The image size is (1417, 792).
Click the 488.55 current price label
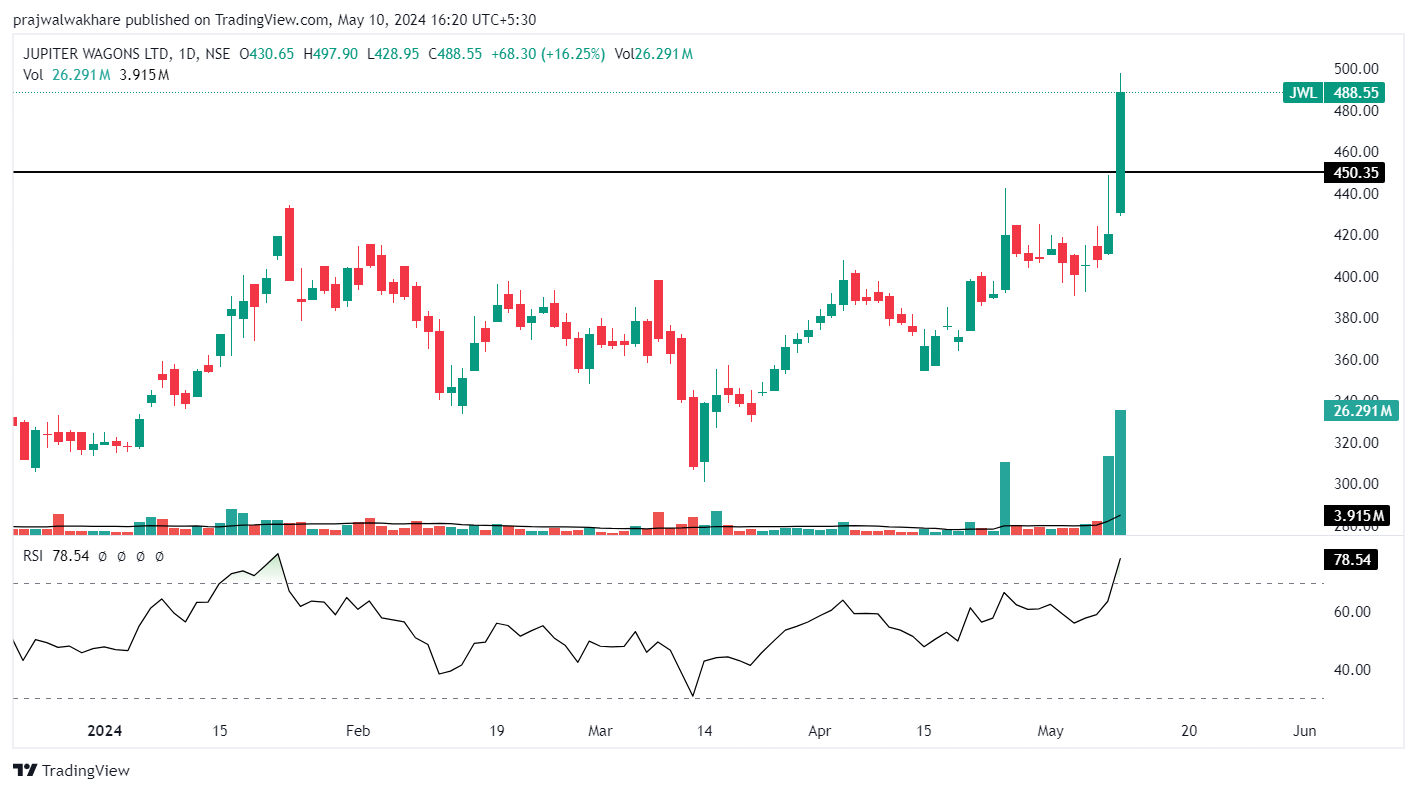tap(1354, 92)
